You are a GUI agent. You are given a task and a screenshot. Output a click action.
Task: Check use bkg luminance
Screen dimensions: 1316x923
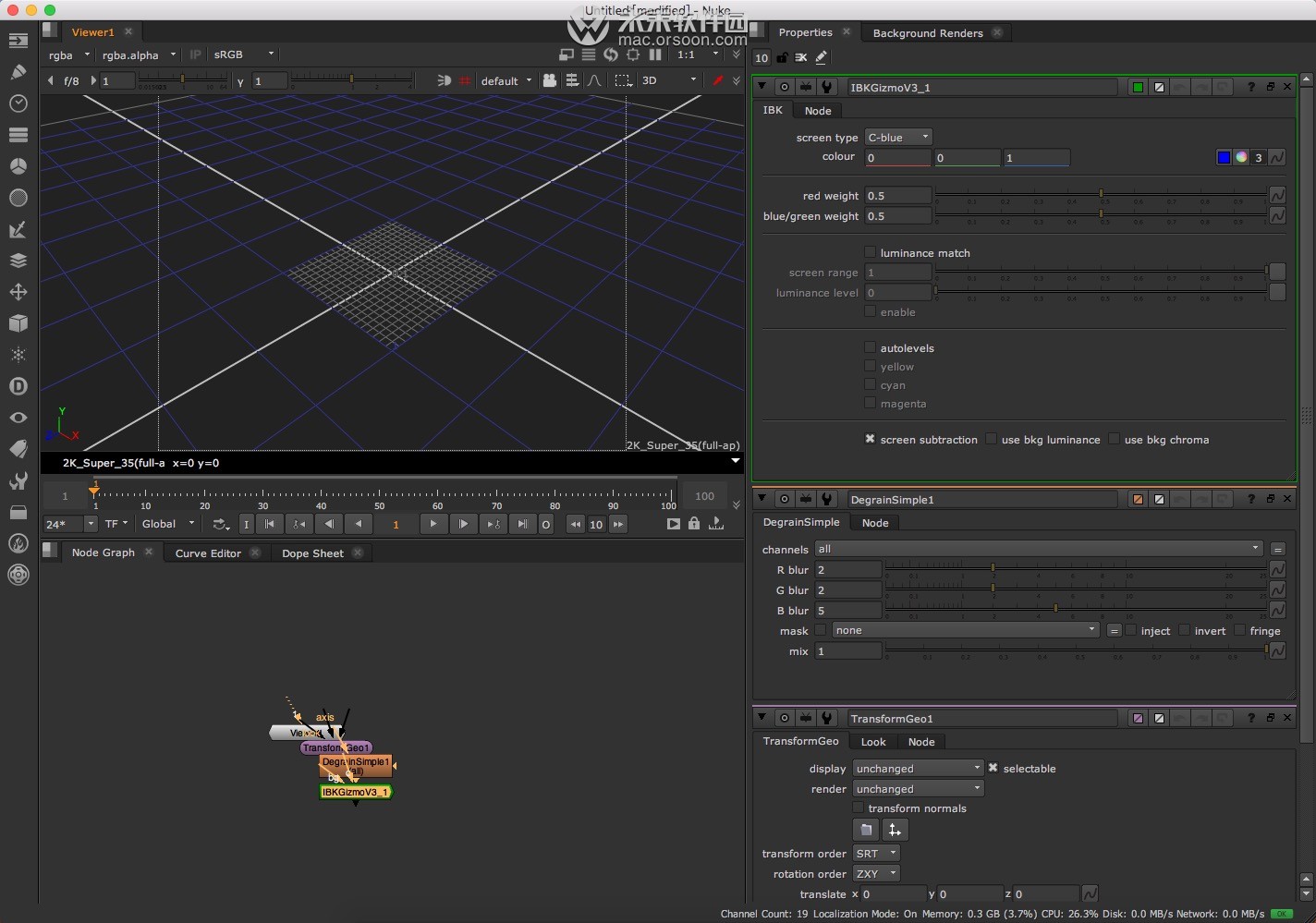tap(991, 439)
